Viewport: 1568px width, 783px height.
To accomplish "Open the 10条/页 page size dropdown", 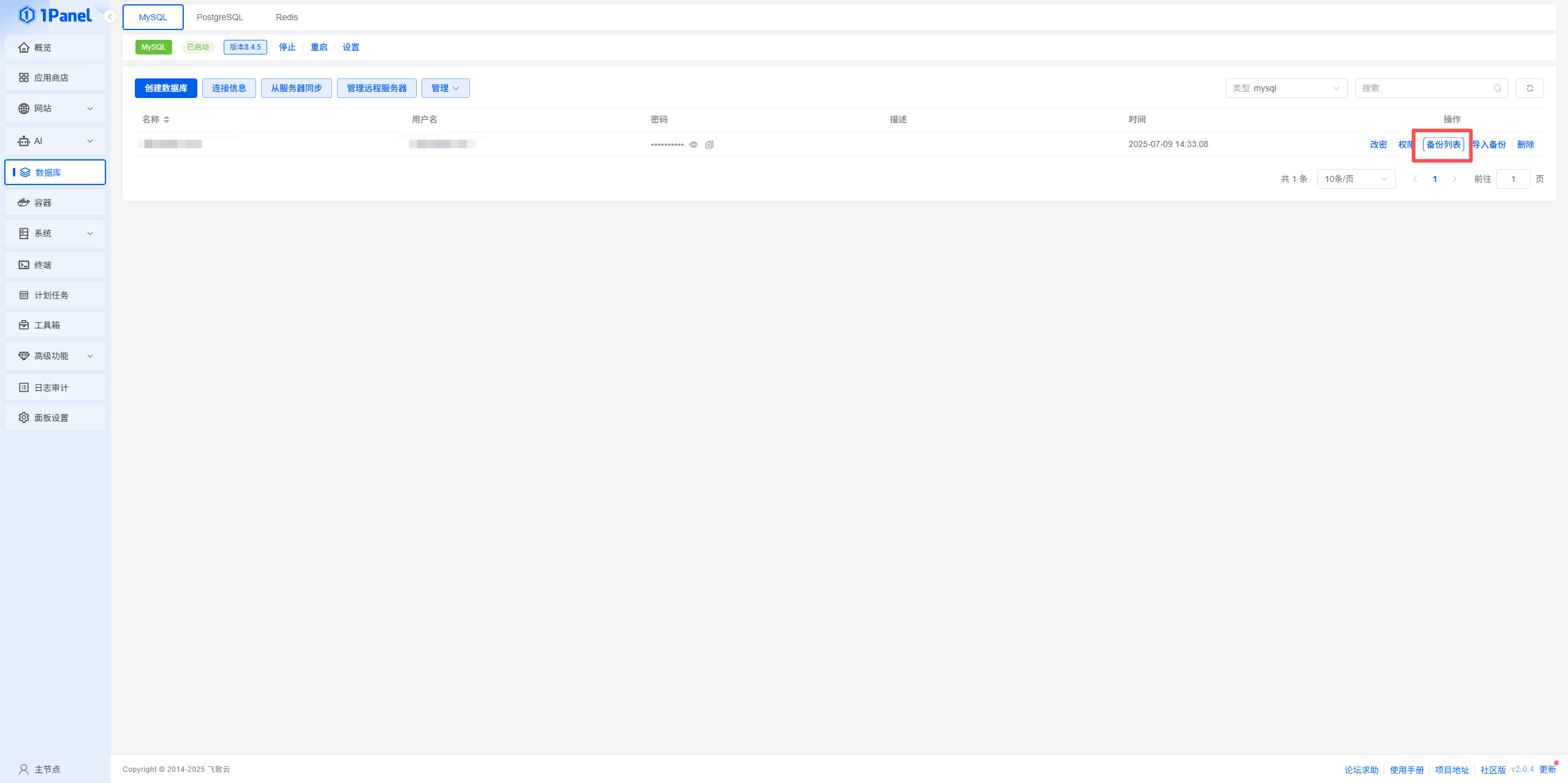I will [x=1355, y=179].
